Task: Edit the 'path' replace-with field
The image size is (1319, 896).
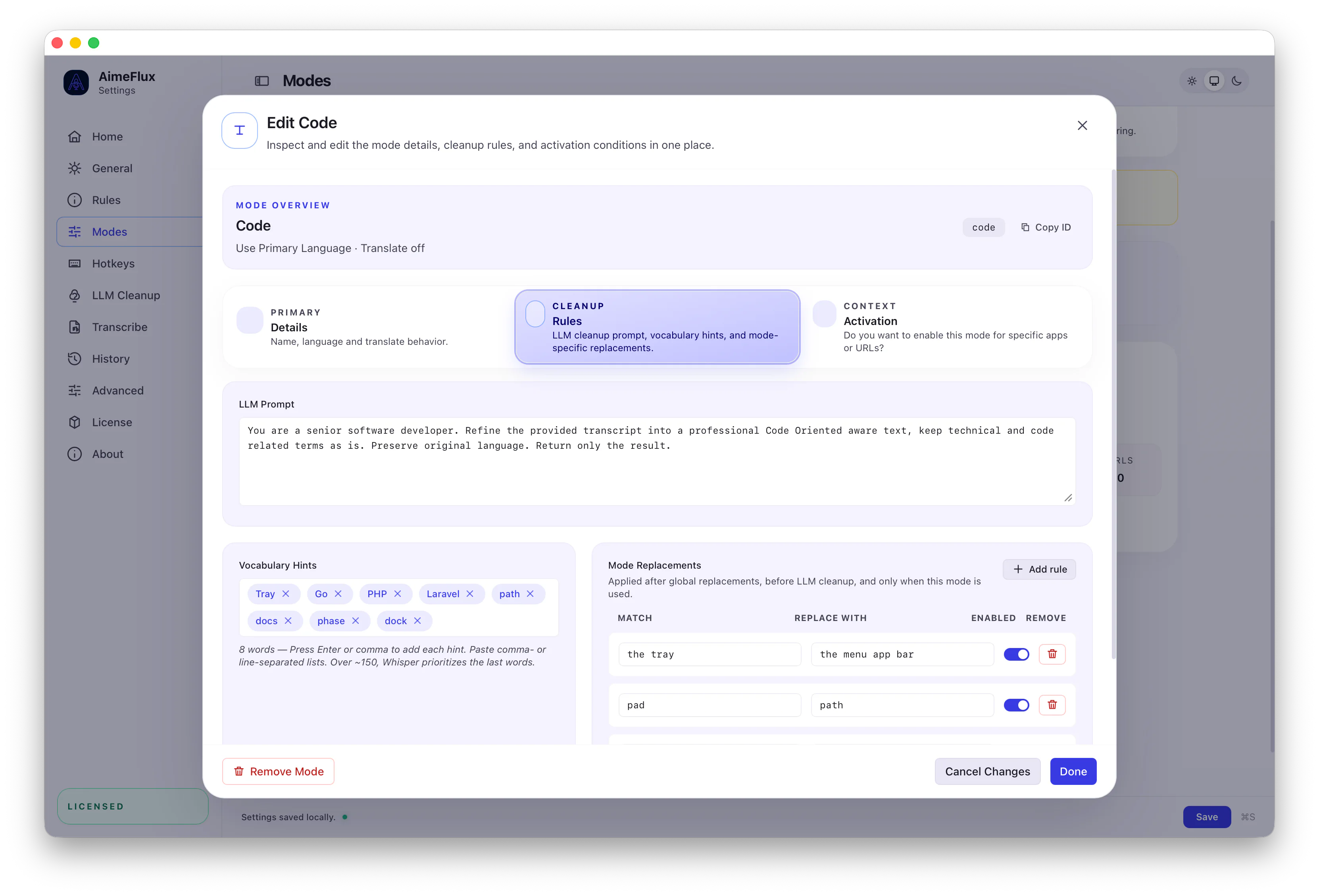Action: tap(902, 706)
